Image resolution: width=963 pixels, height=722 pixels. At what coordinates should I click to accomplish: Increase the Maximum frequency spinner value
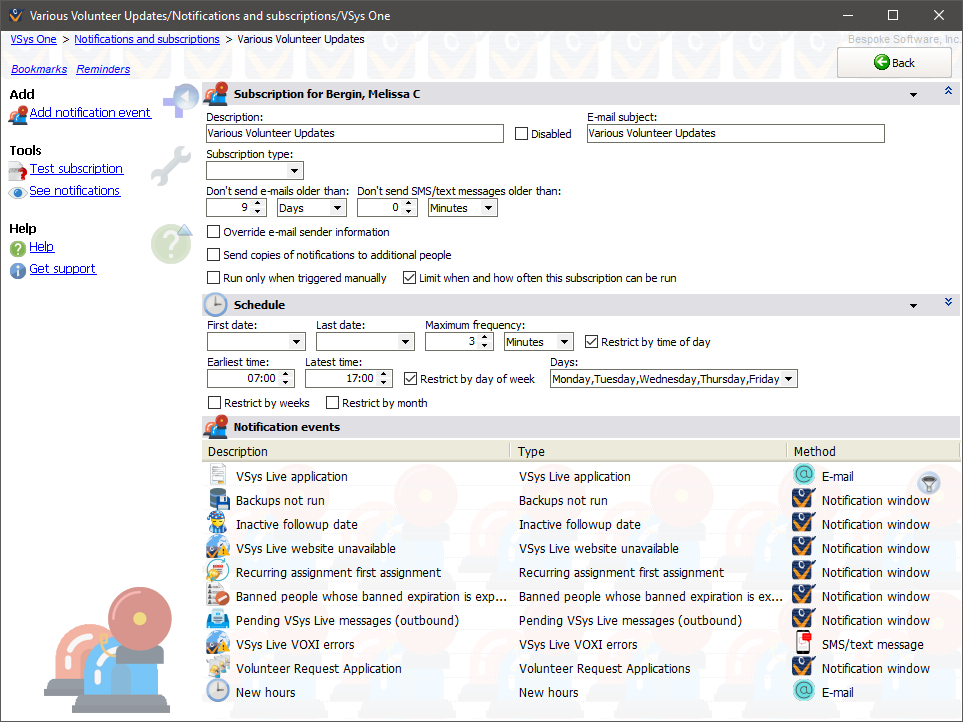coord(486,337)
